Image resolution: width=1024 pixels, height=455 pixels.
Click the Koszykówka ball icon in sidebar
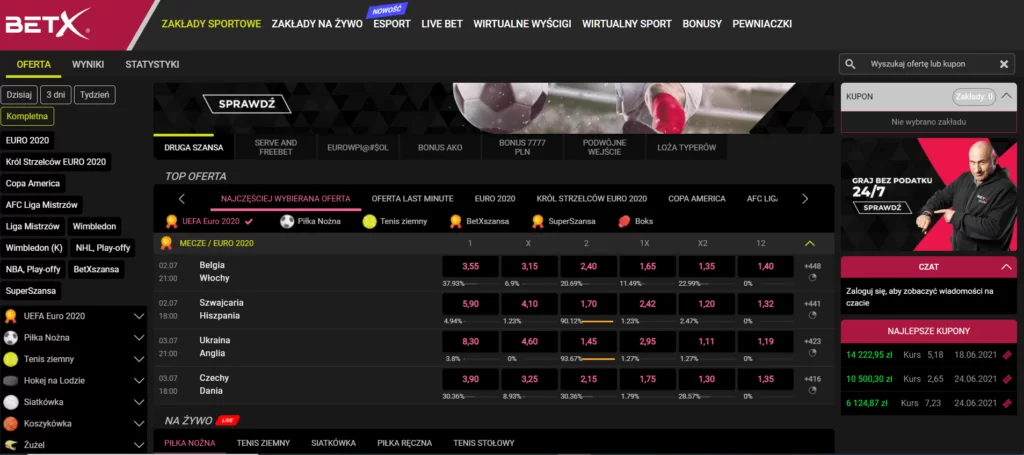click(10, 424)
